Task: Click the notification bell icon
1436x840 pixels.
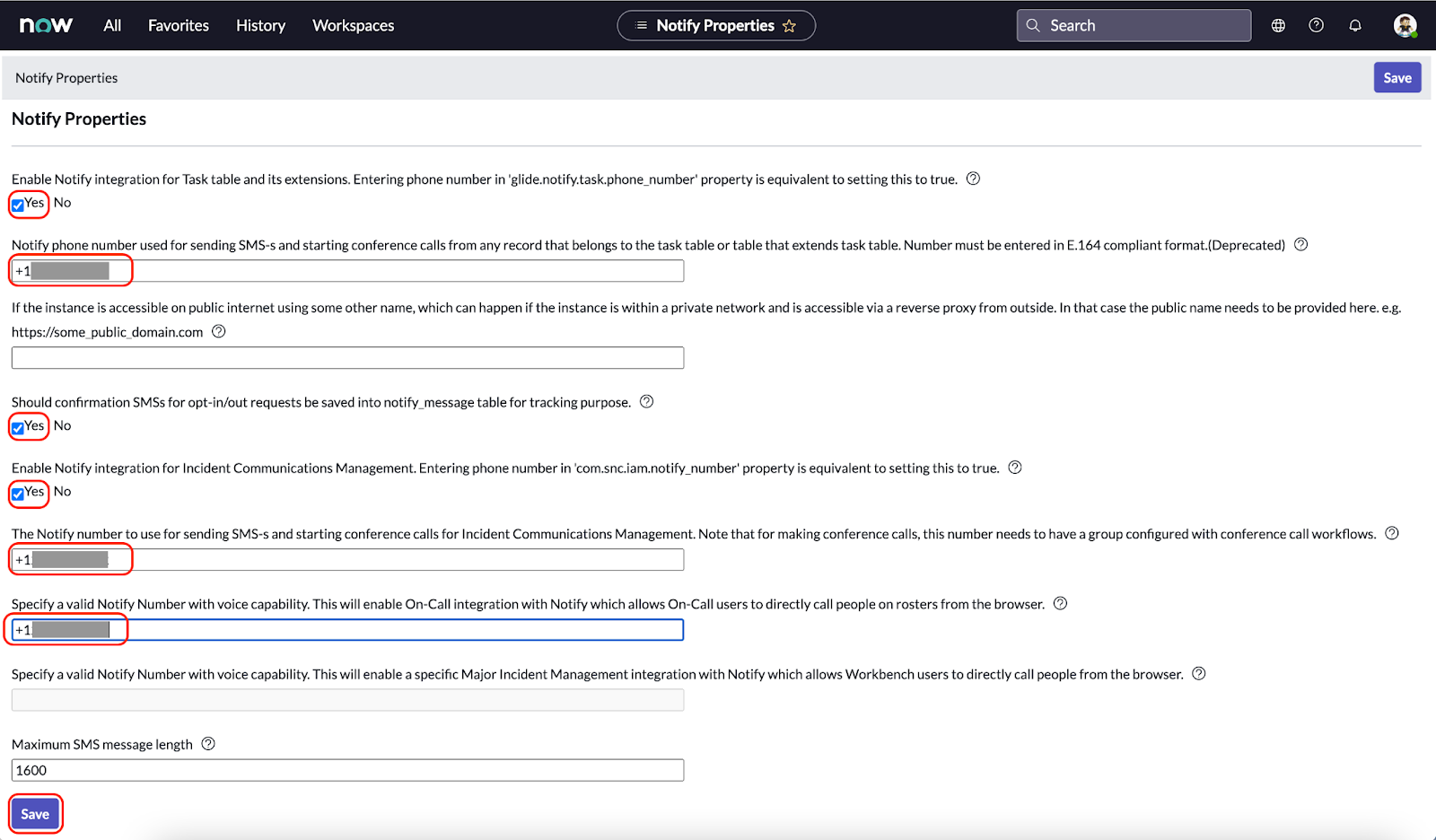Action: [1355, 25]
